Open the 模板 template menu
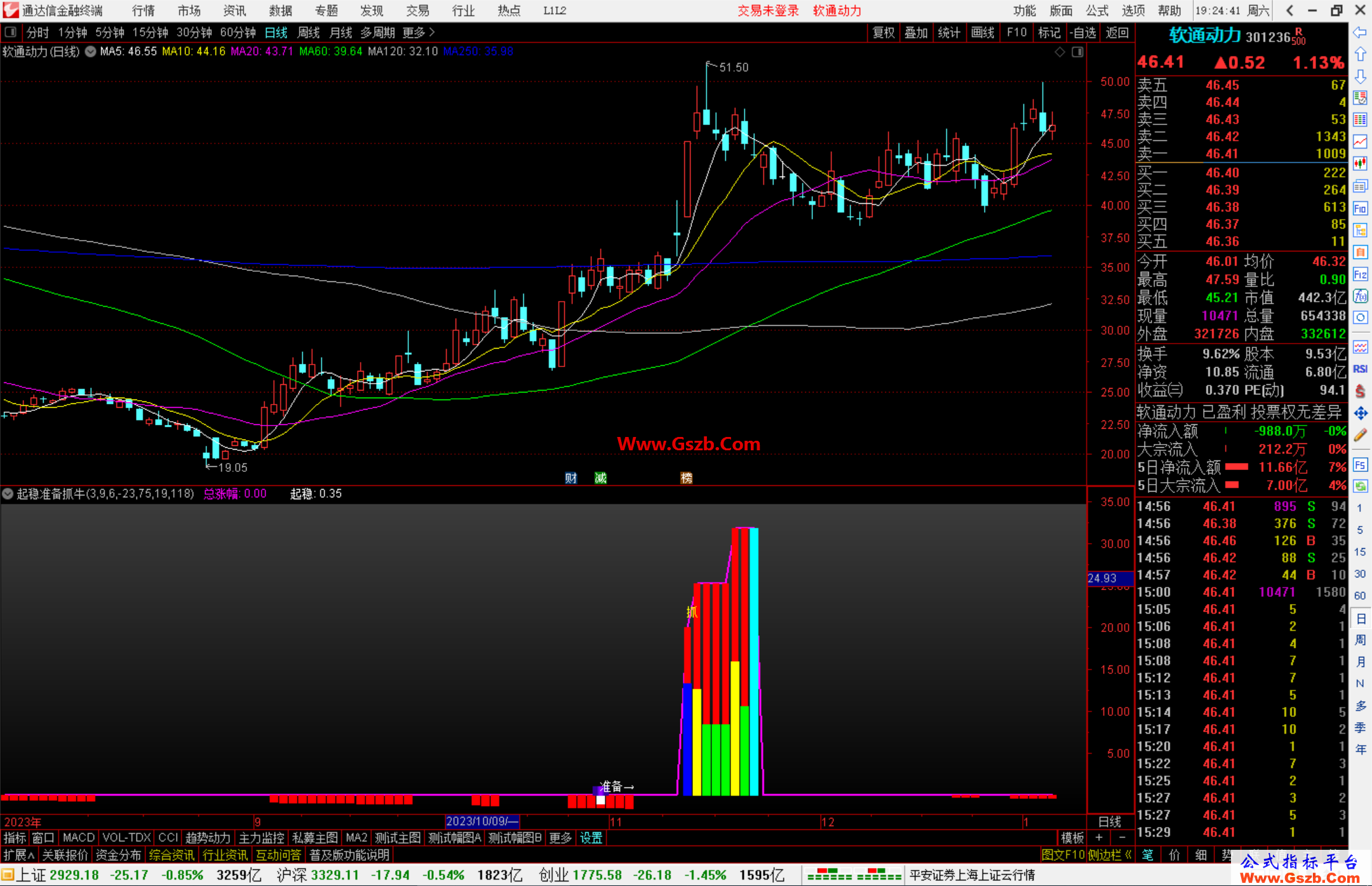This screenshot has width=1372, height=886. [1072, 838]
